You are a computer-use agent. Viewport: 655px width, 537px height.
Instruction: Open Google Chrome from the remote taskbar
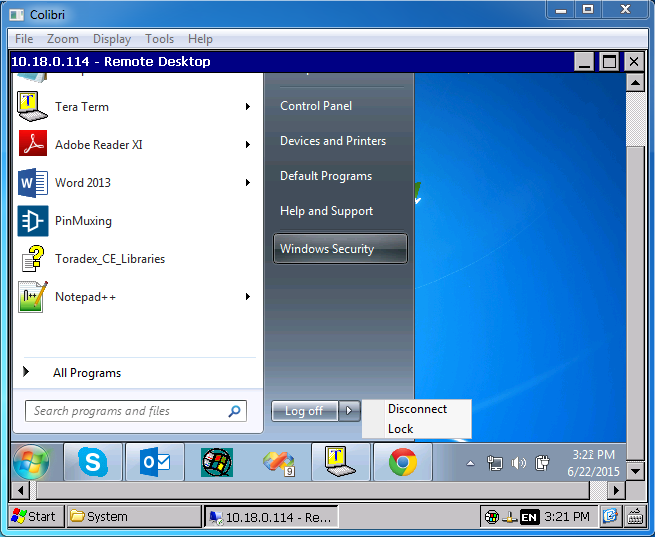pos(403,462)
